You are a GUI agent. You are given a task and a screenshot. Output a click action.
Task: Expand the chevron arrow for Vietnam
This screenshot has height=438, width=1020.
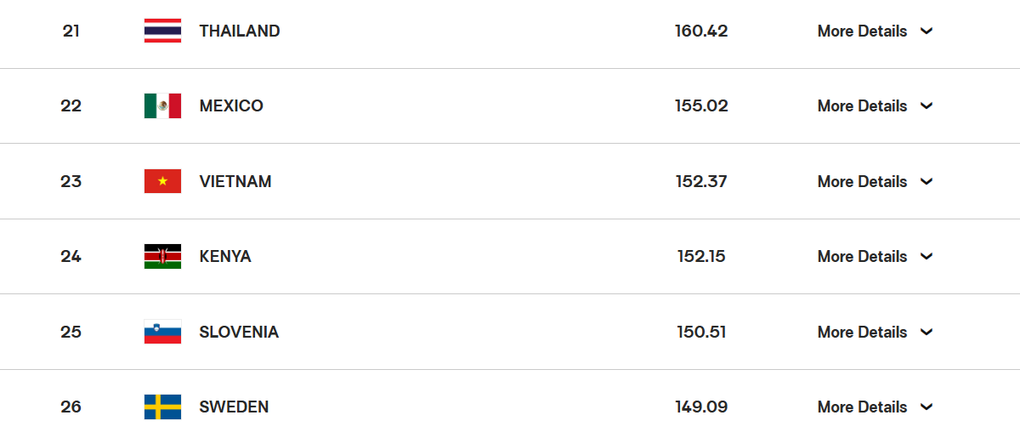(x=926, y=181)
